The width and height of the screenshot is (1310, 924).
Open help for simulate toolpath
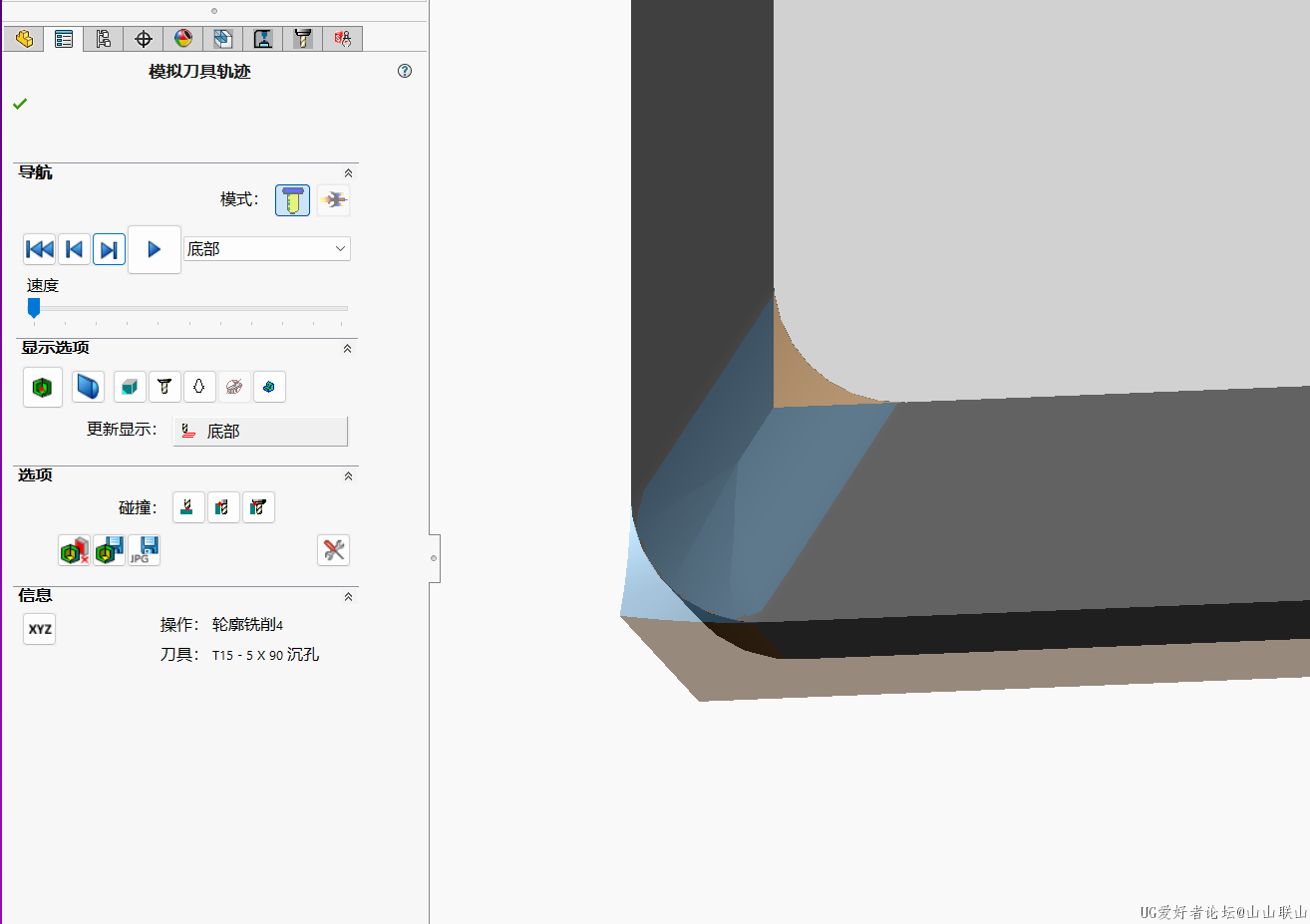(405, 71)
